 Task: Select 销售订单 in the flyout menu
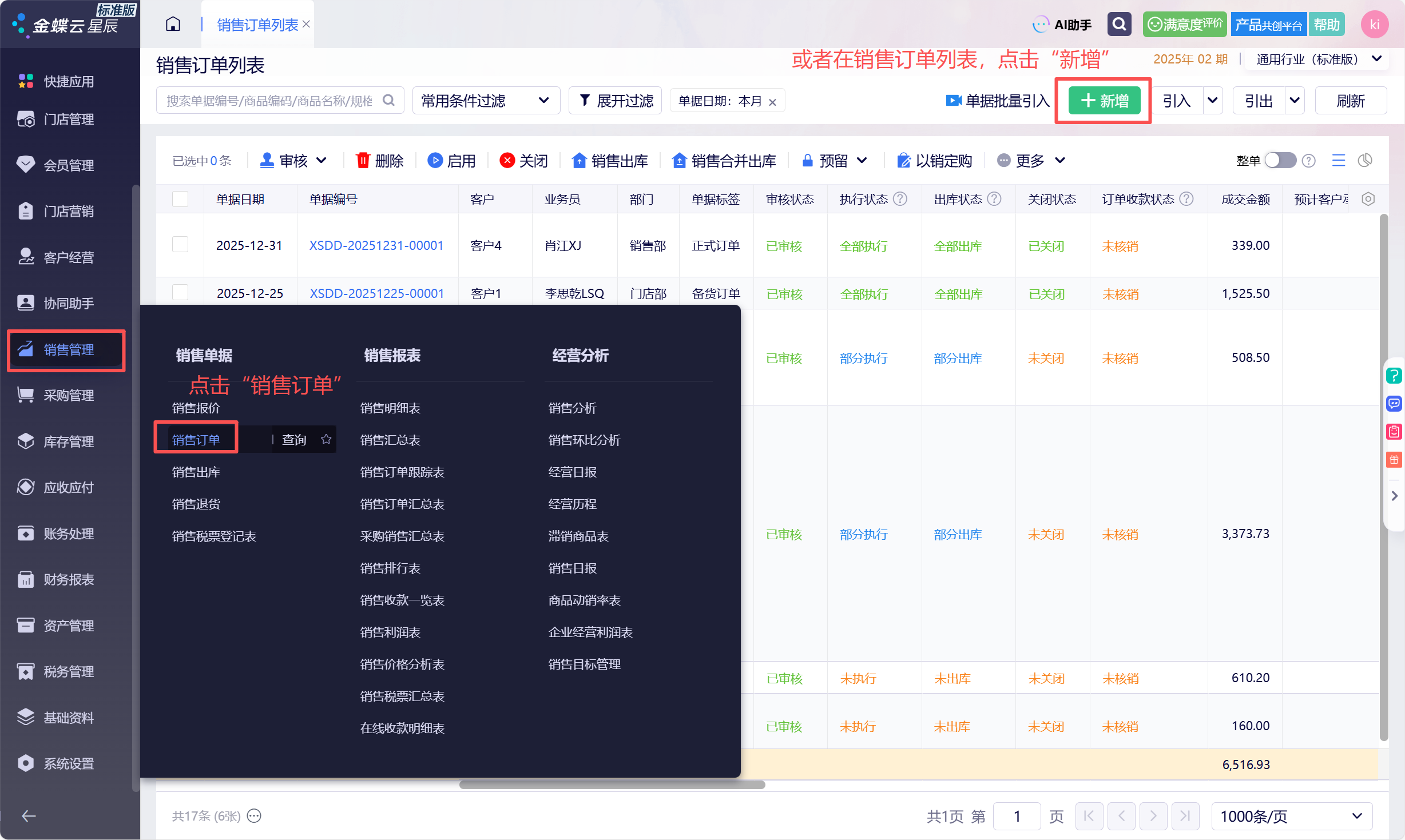coord(196,440)
